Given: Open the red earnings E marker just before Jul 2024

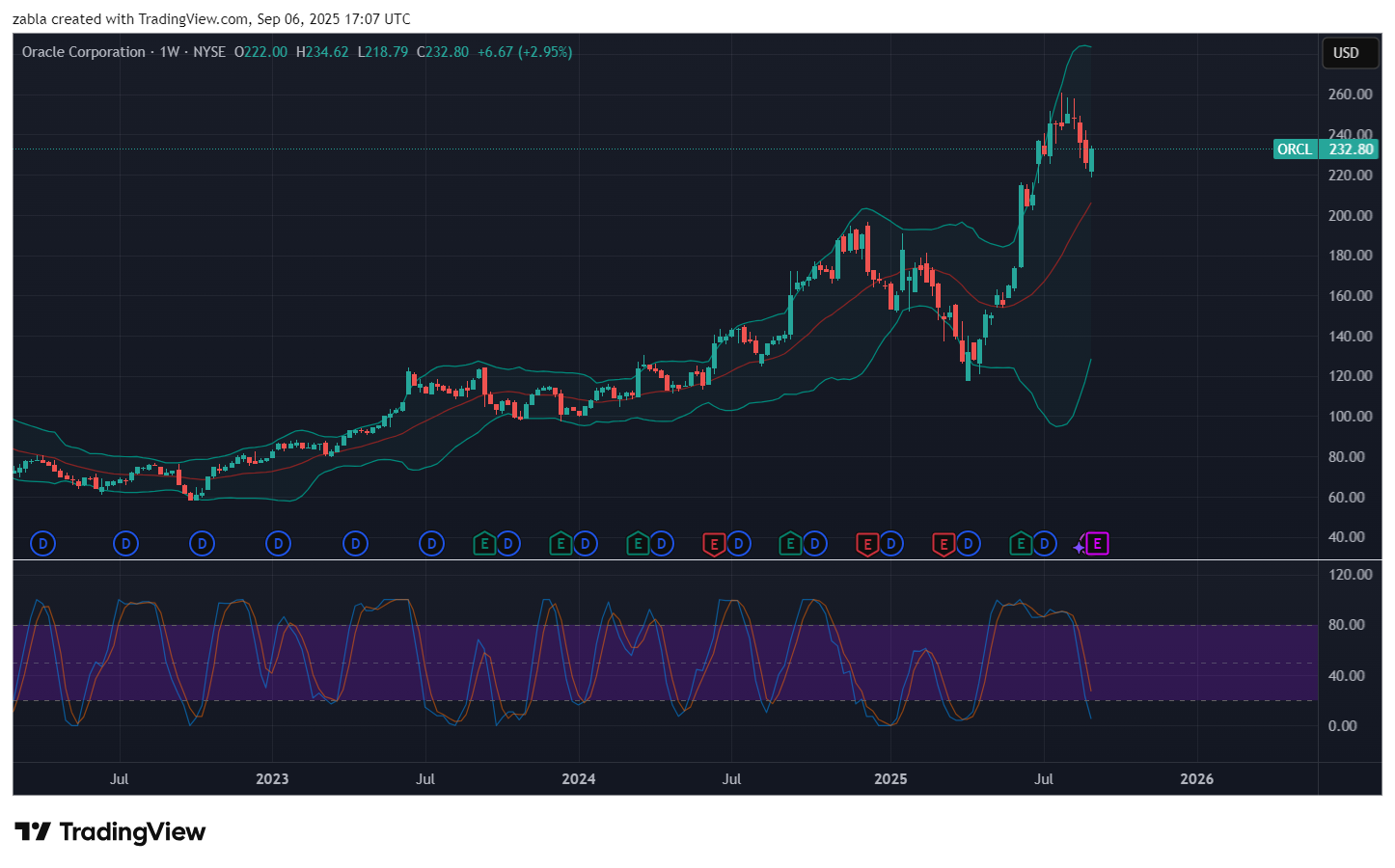Looking at the screenshot, I should (714, 545).
